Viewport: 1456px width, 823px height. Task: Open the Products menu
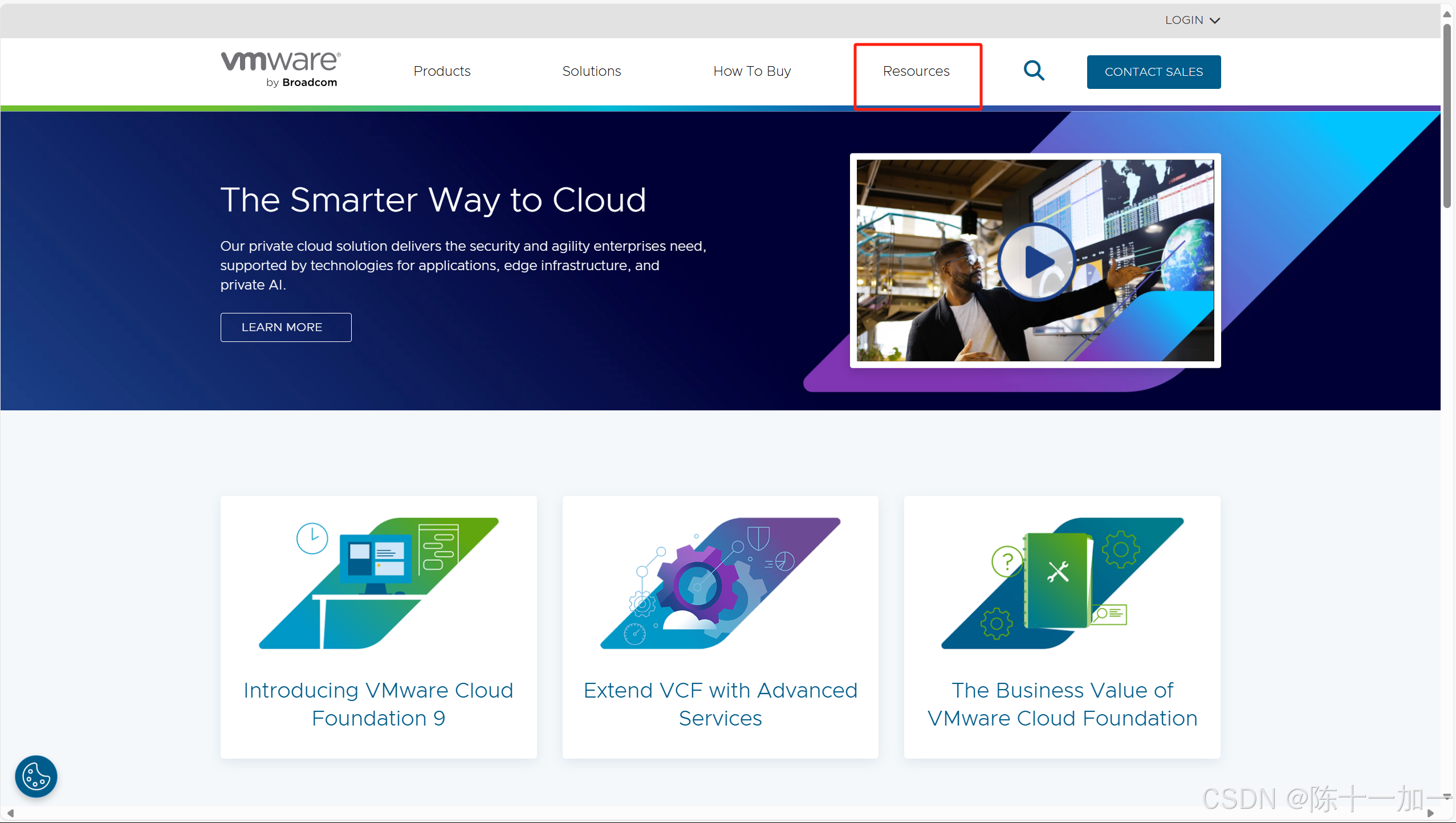point(442,71)
